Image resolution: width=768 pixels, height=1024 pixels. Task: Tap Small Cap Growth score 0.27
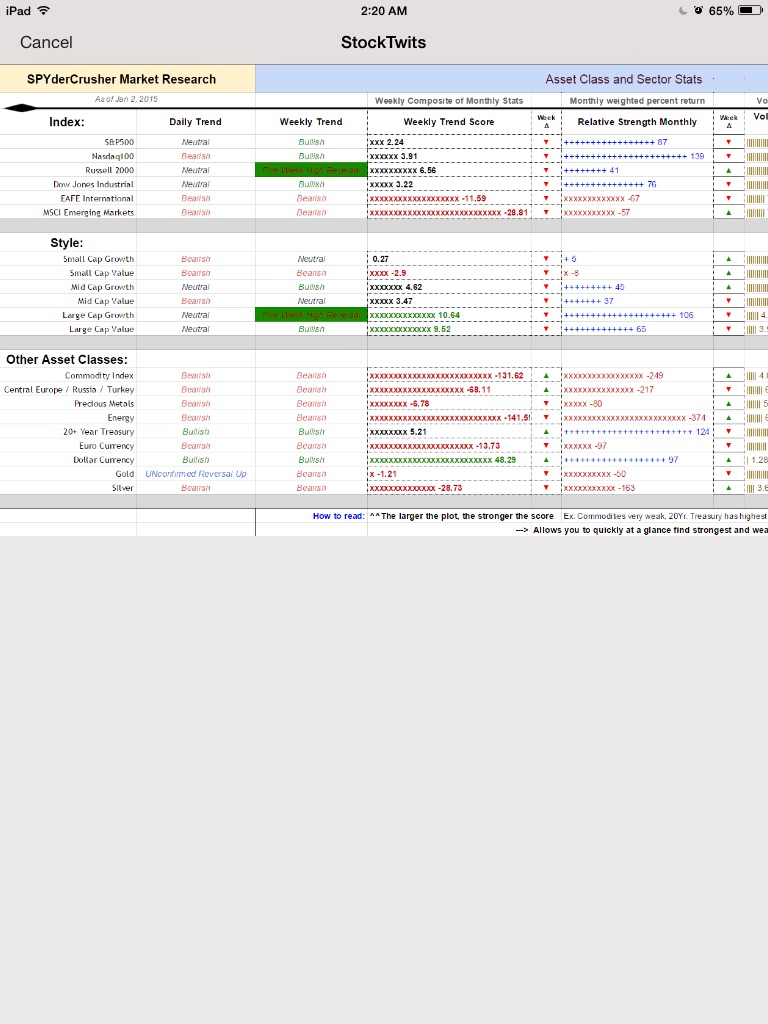point(381,259)
